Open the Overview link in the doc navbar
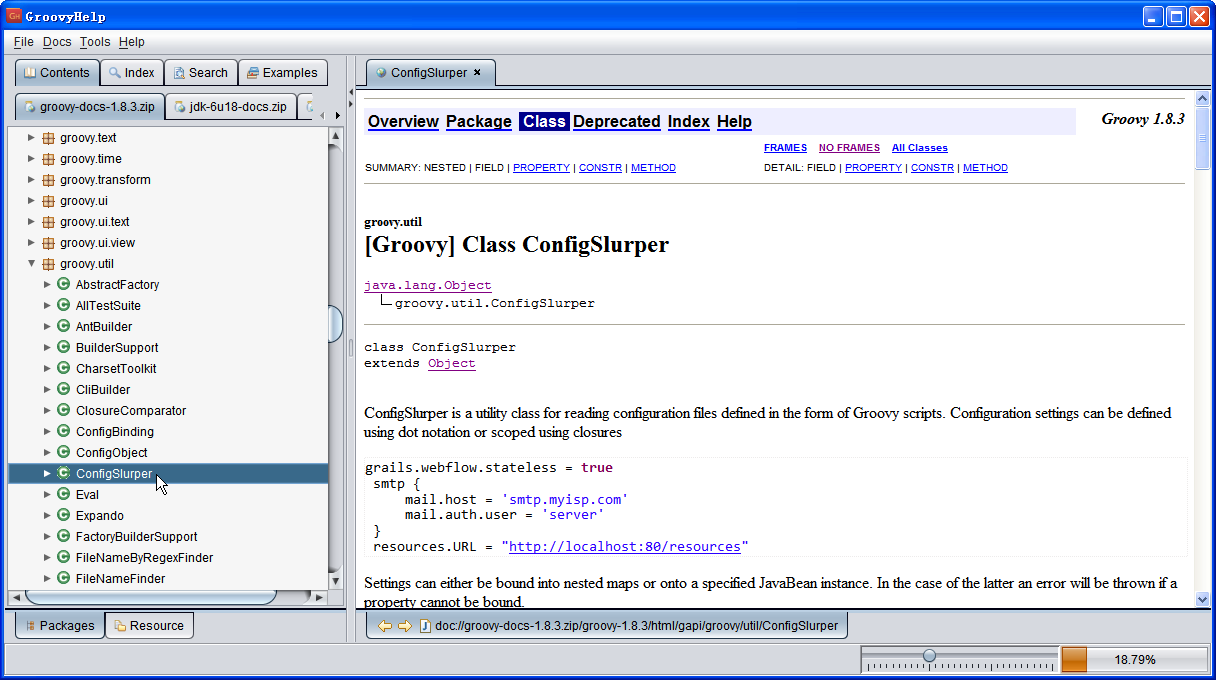Viewport: 1216px width, 680px height. [x=403, y=122]
